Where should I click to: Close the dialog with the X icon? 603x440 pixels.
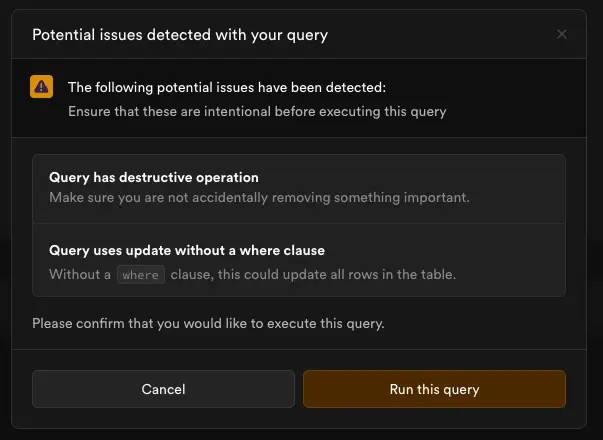pos(562,34)
